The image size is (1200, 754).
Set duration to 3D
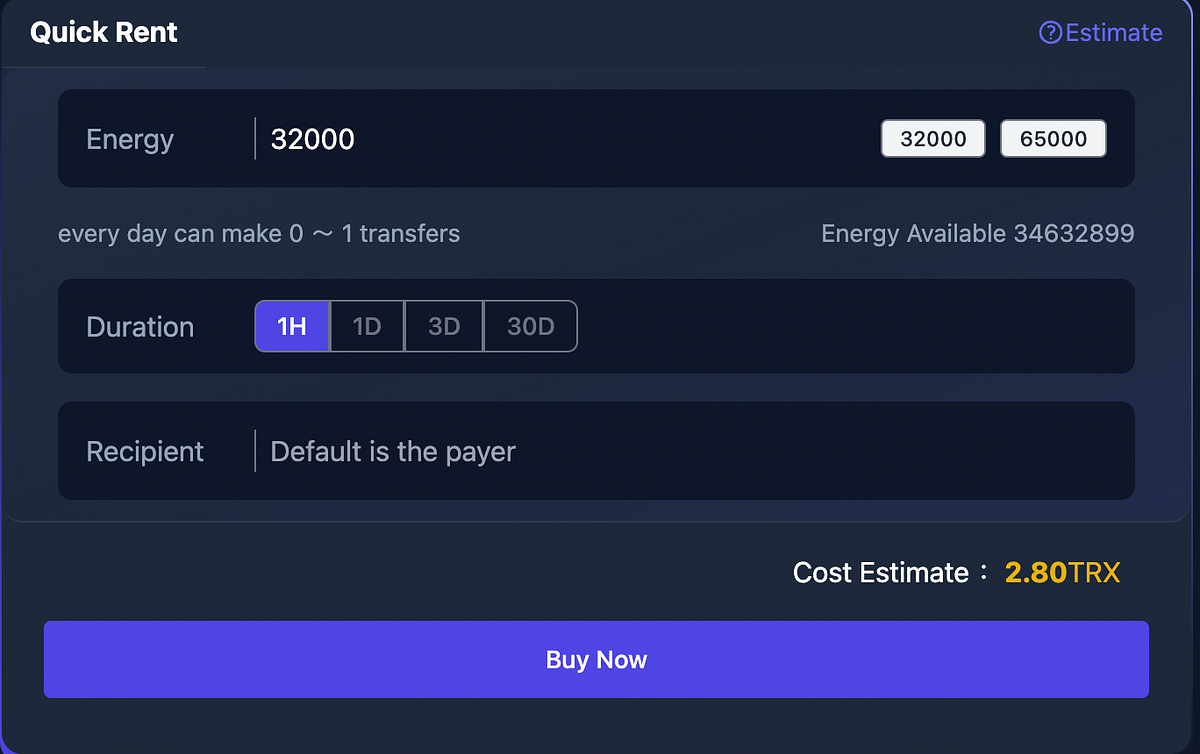(444, 327)
